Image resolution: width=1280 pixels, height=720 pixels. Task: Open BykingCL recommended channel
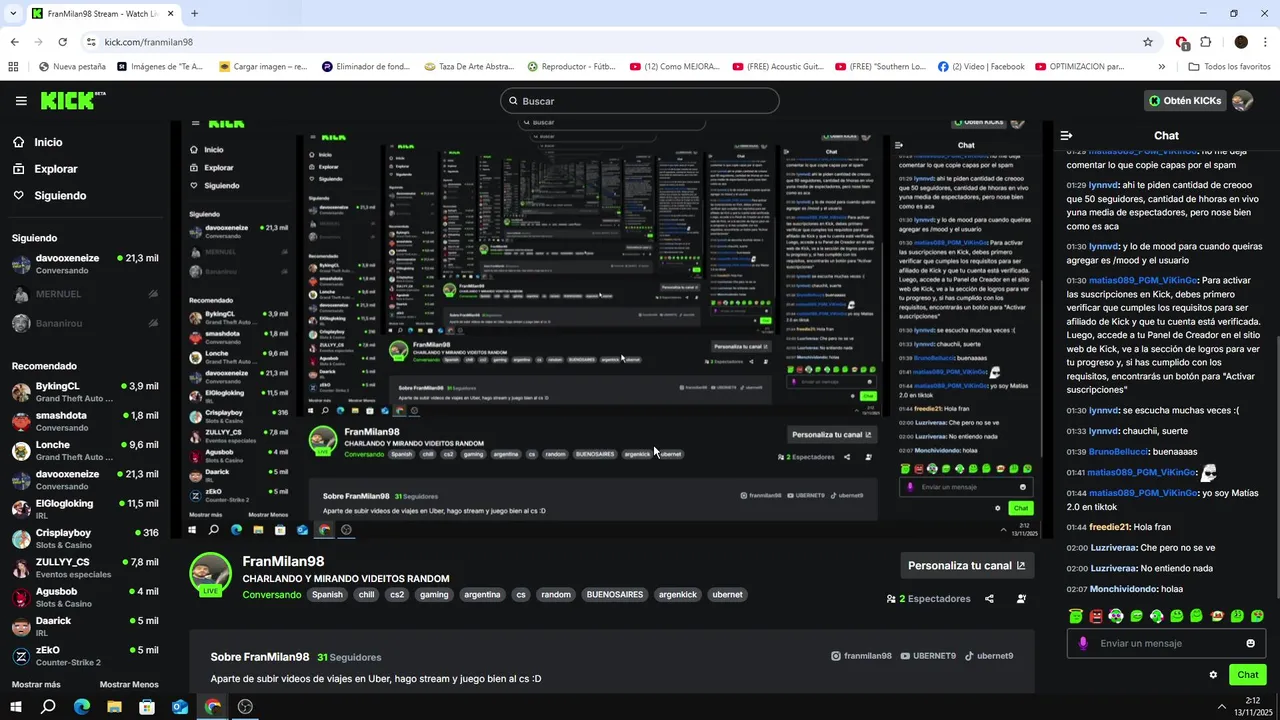pos(85,392)
